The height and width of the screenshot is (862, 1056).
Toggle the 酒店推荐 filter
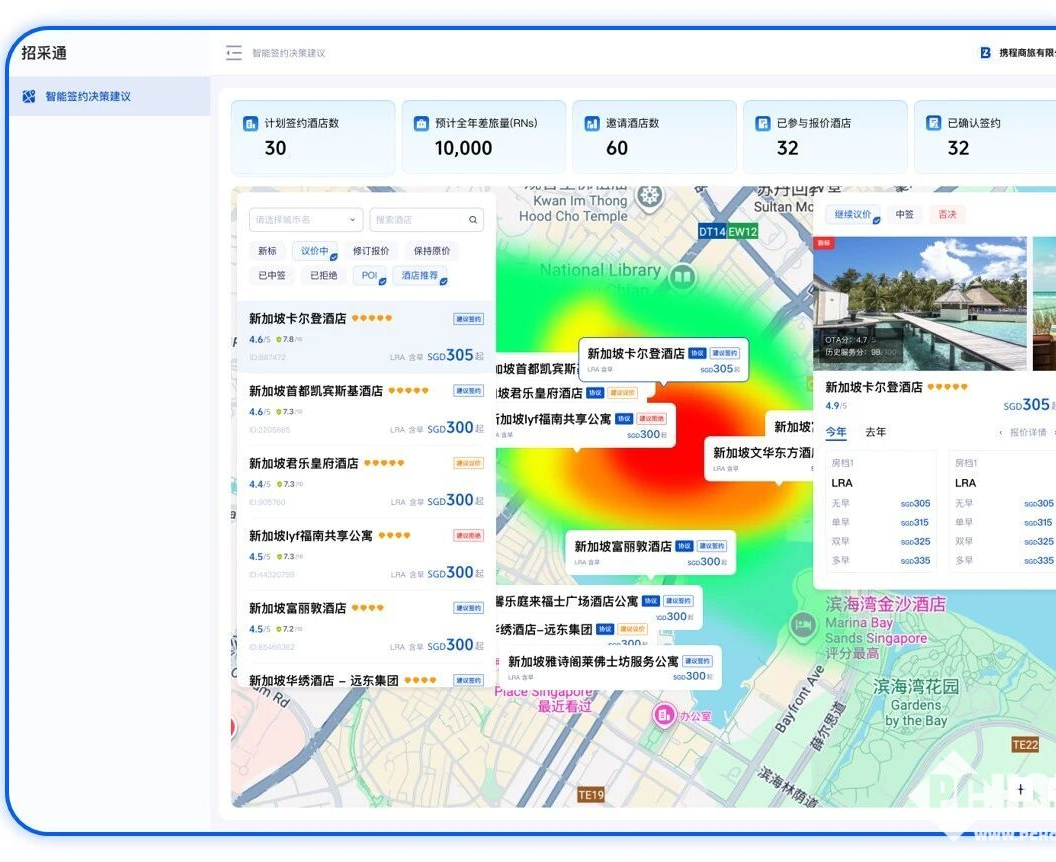tap(420, 275)
